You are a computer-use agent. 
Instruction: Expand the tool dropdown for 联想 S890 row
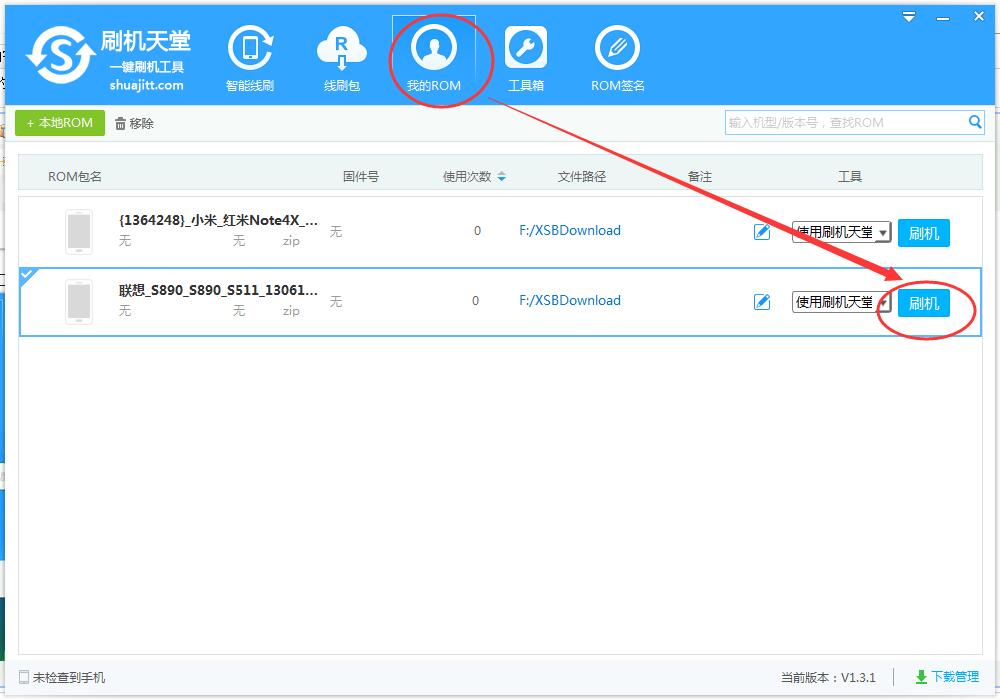883,303
